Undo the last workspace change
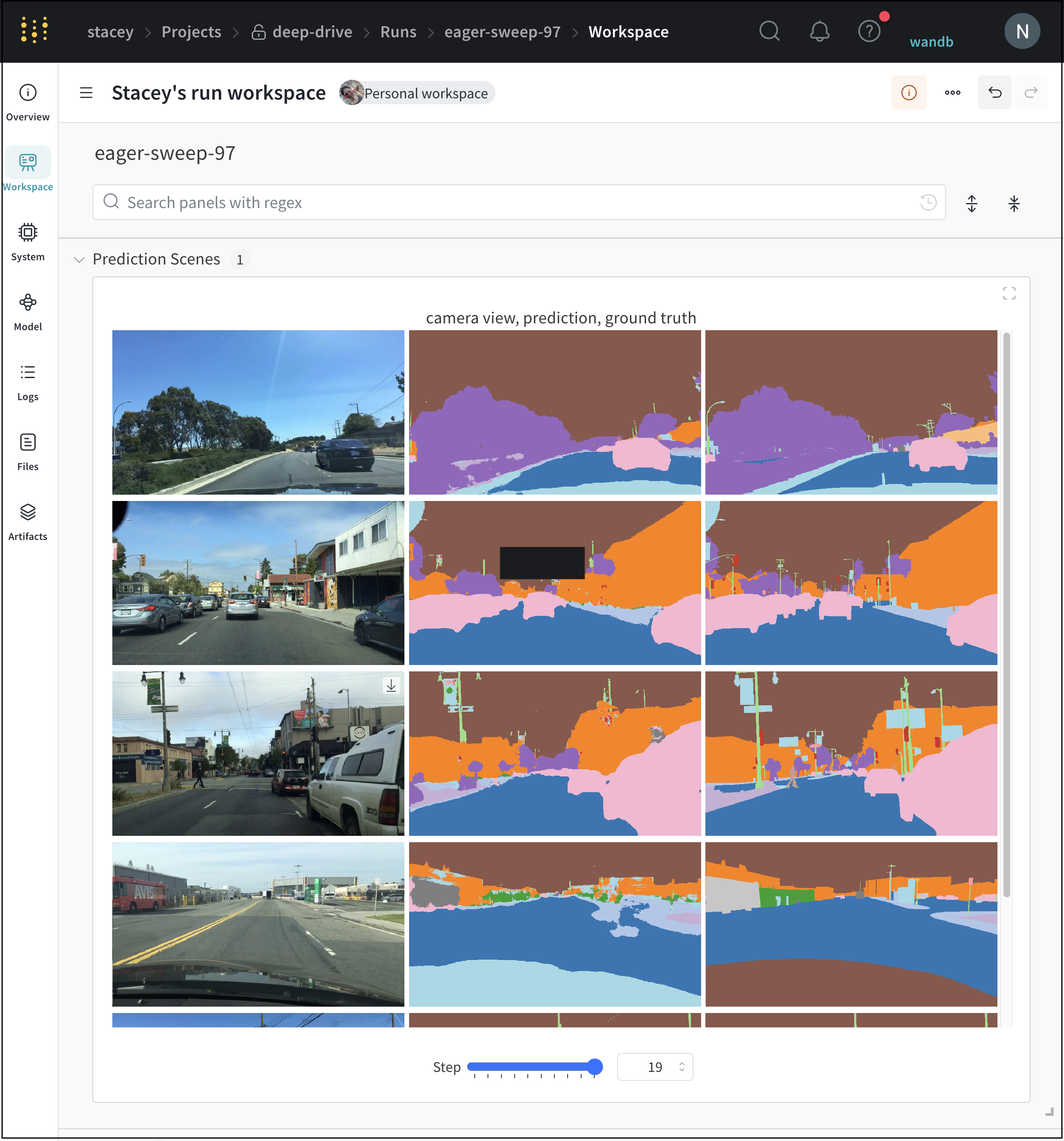This screenshot has width=1064, height=1141. [x=994, y=92]
